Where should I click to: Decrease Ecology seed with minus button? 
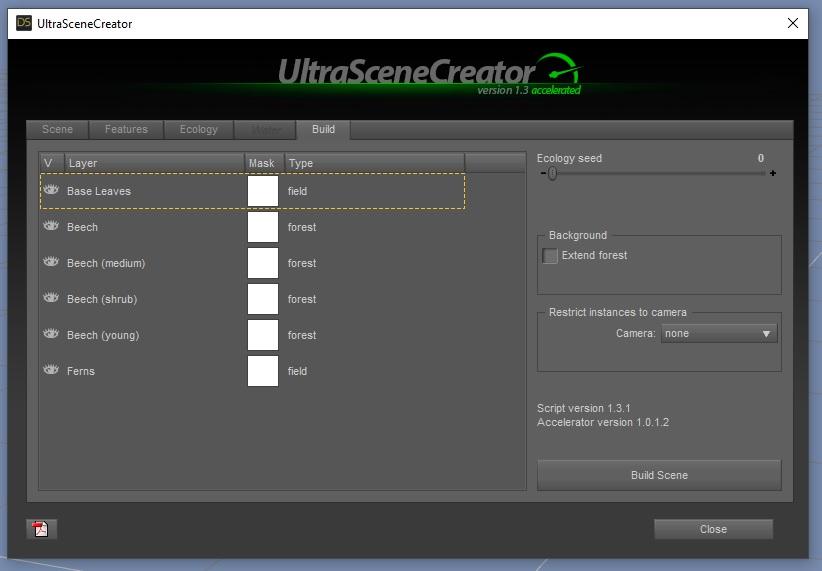coord(543,173)
